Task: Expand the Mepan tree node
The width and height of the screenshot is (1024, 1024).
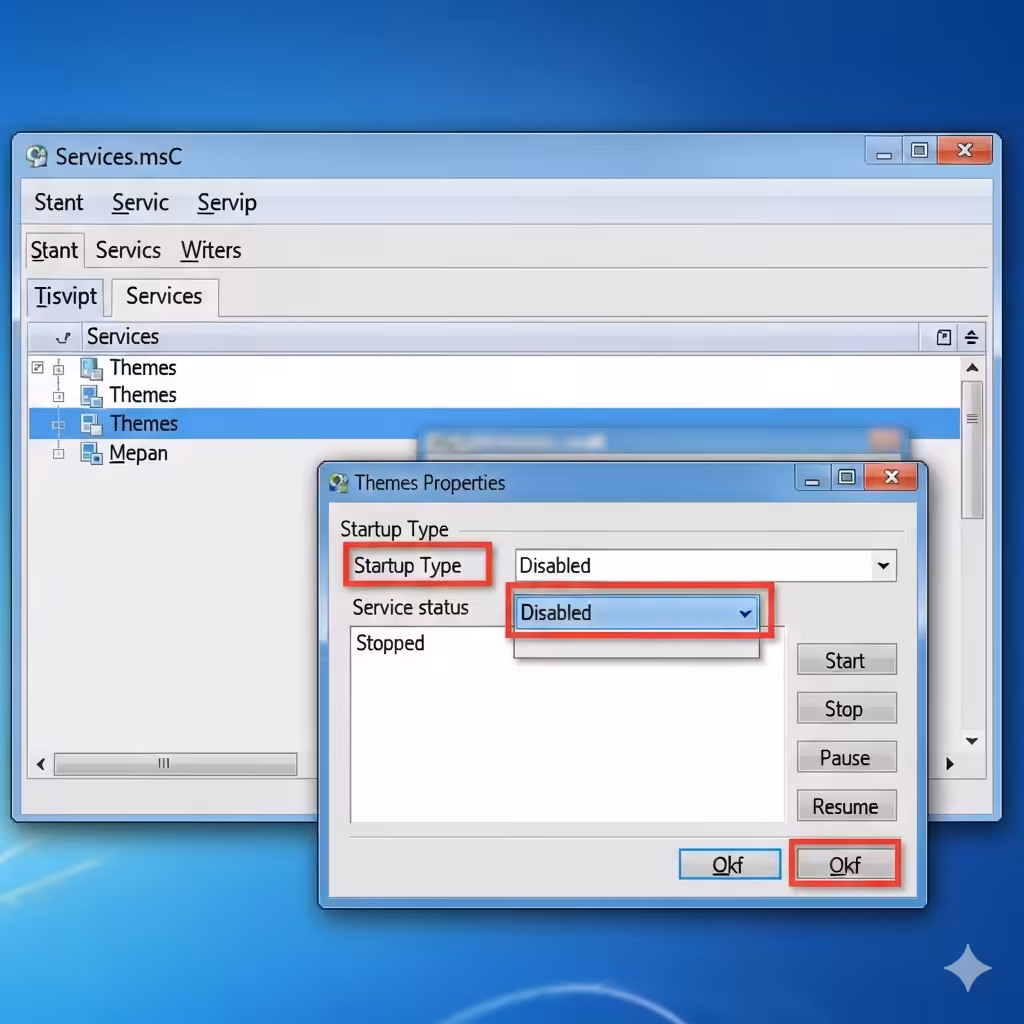Action: click(59, 453)
